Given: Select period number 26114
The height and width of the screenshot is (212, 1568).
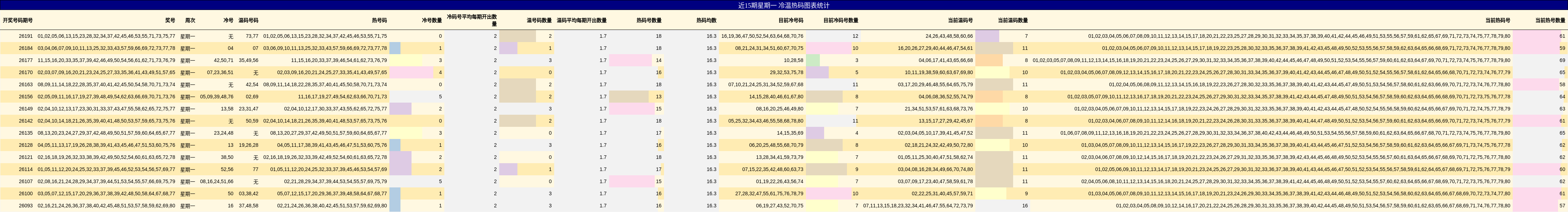Looking at the screenshot, I should pyautogui.click(x=26, y=170).
